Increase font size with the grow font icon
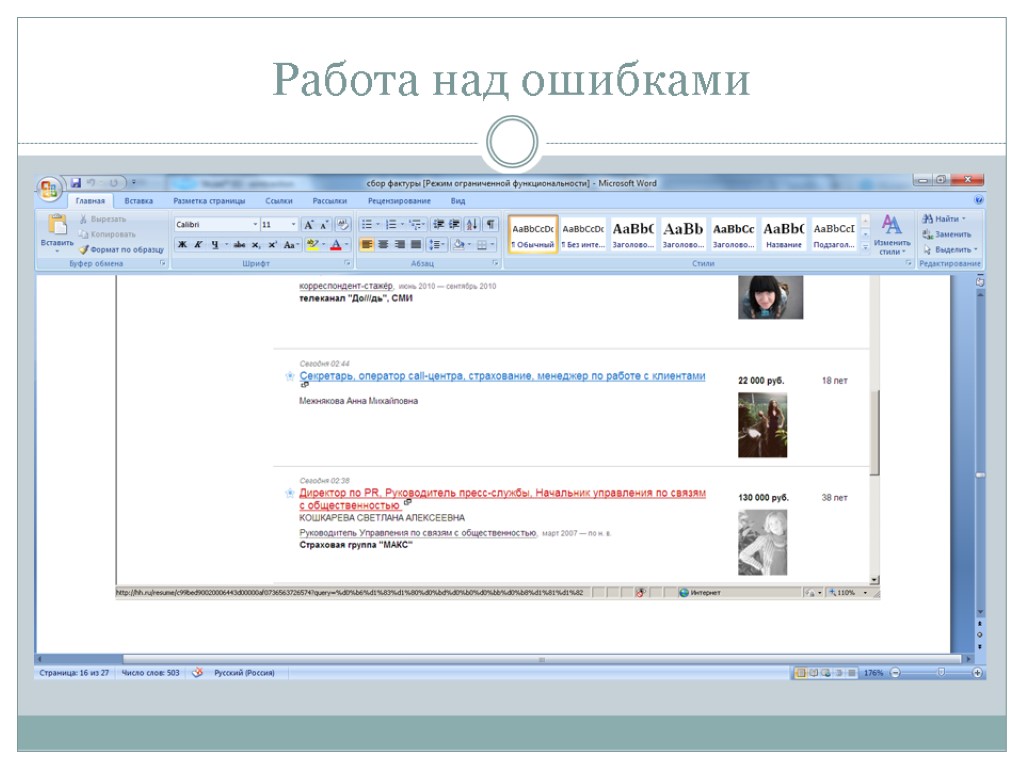The width and height of the screenshot is (1024, 768). [309, 225]
